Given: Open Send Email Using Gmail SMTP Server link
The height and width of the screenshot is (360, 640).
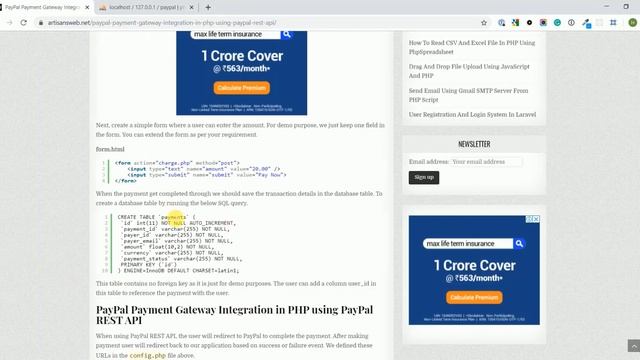Looking at the screenshot, I should [x=469, y=95].
